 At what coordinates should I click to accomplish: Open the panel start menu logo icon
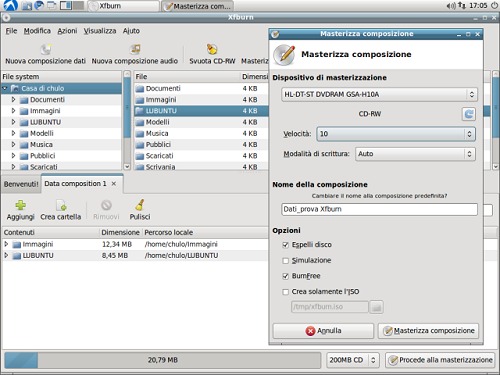point(10,6)
